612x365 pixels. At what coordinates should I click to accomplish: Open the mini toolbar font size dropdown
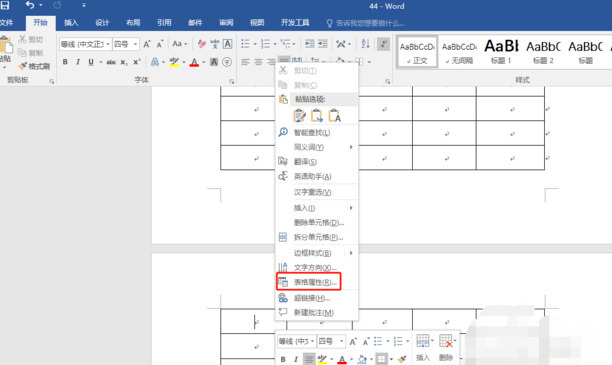342,342
